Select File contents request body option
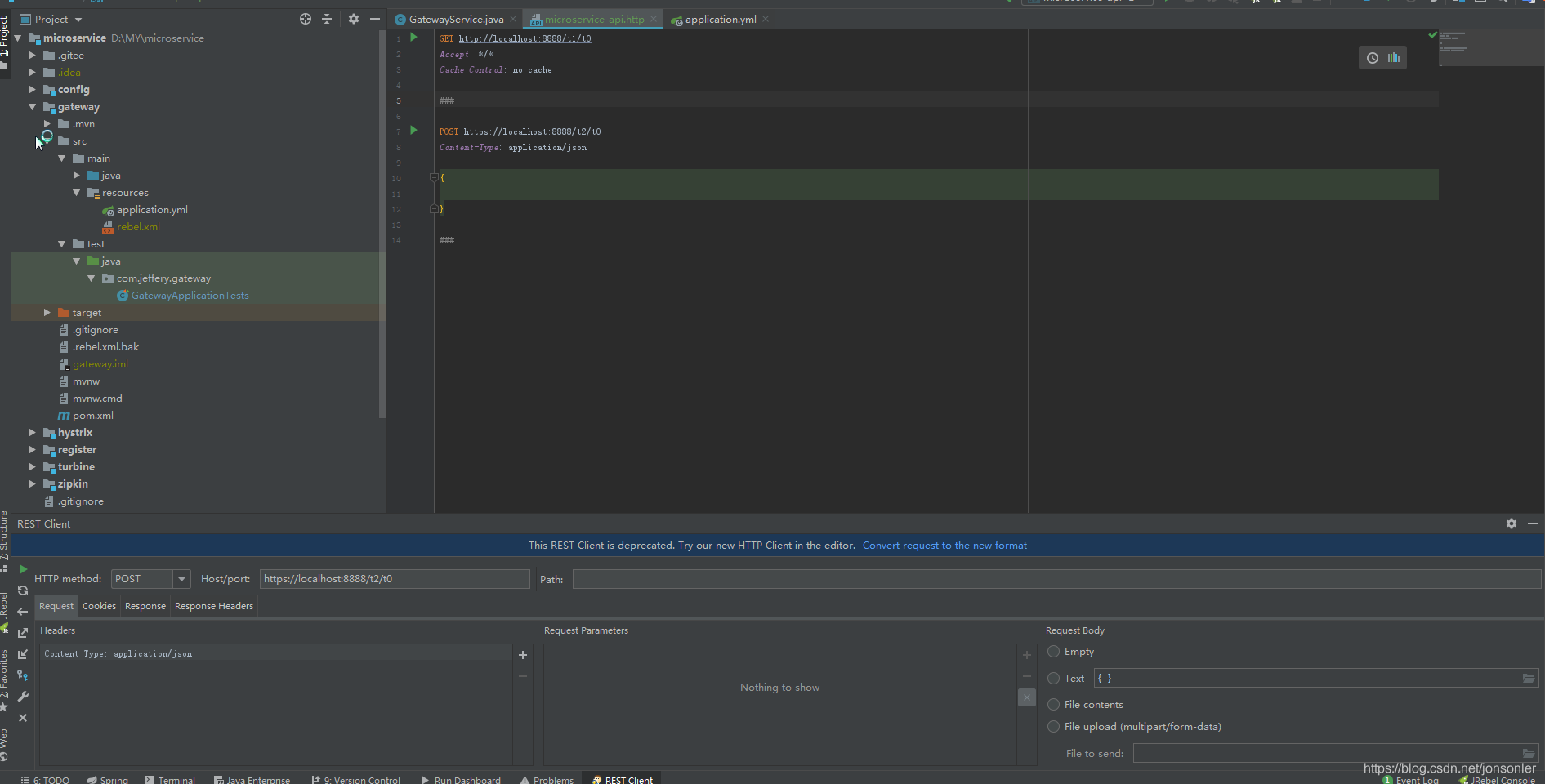This screenshot has width=1545, height=784. 1054,705
